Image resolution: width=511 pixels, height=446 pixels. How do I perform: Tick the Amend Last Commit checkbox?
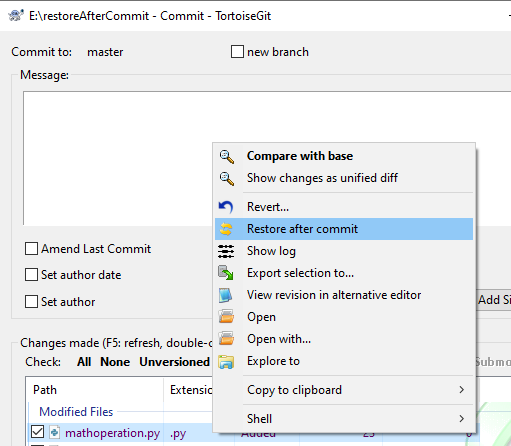(x=31, y=249)
